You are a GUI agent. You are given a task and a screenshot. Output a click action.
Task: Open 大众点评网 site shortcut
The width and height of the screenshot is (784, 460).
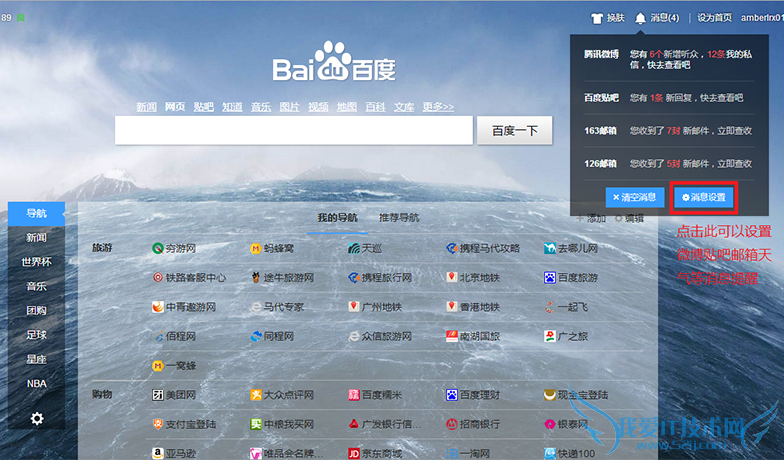282,395
